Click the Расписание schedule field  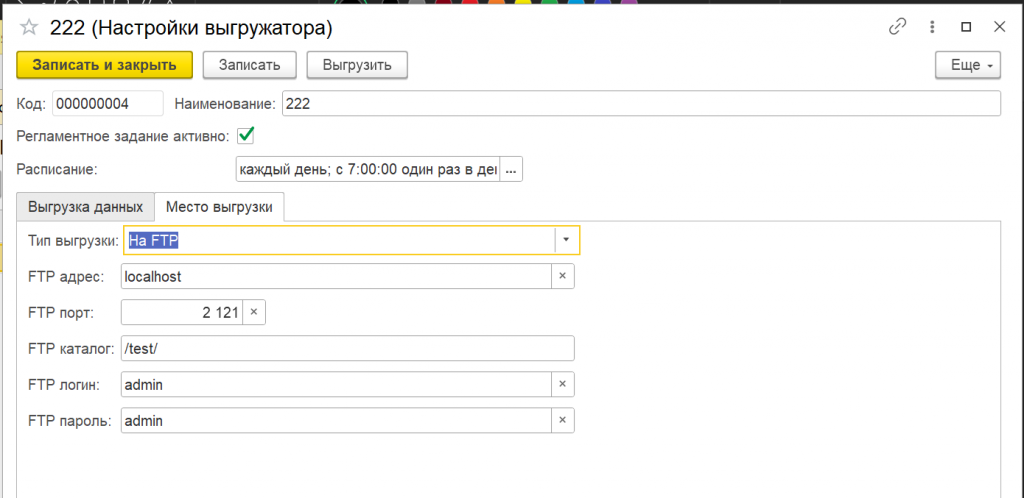(368, 170)
